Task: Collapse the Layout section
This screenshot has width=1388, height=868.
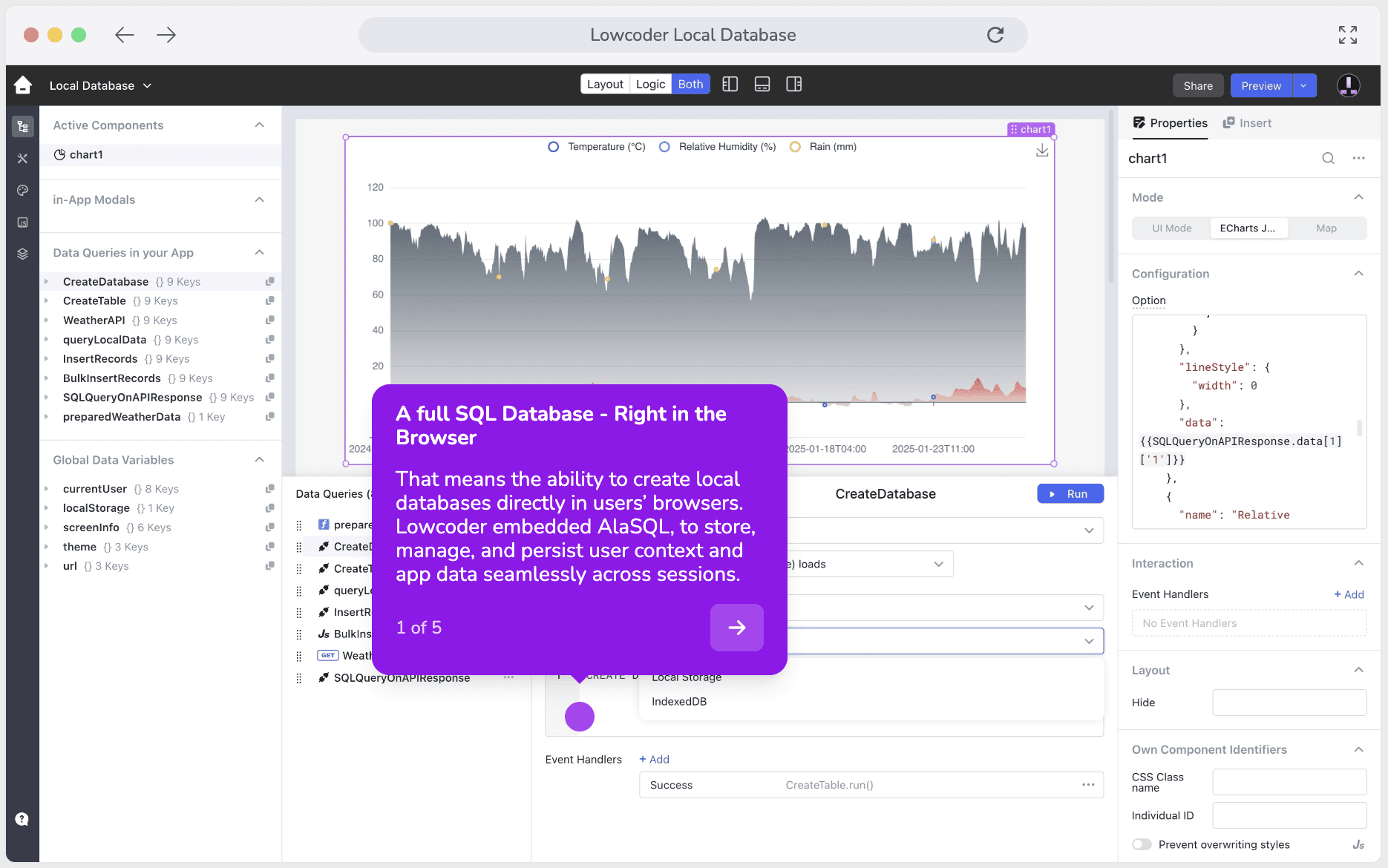Action: (1358, 670)
